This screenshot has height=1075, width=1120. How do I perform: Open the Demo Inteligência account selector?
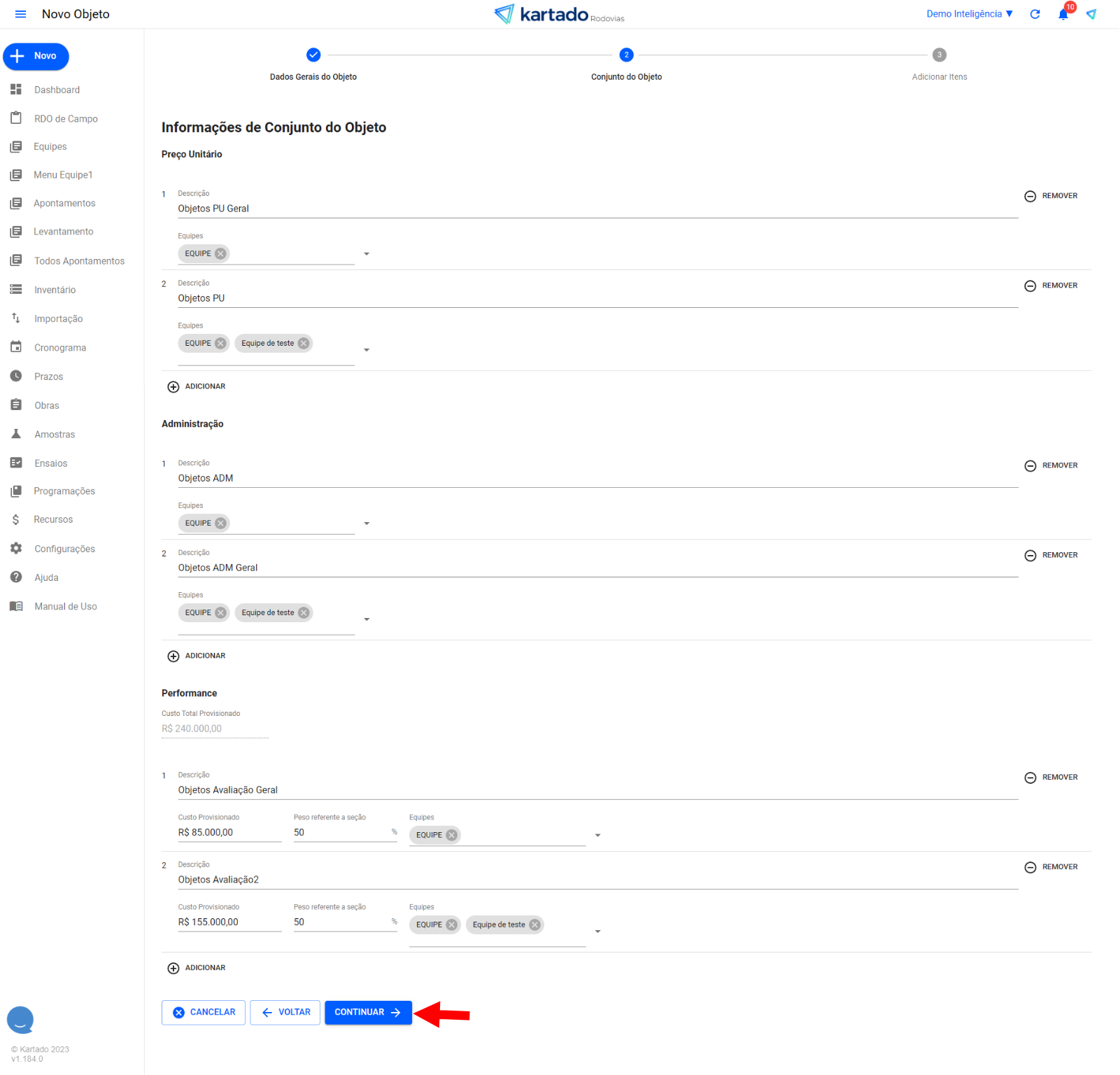(969, 14)
